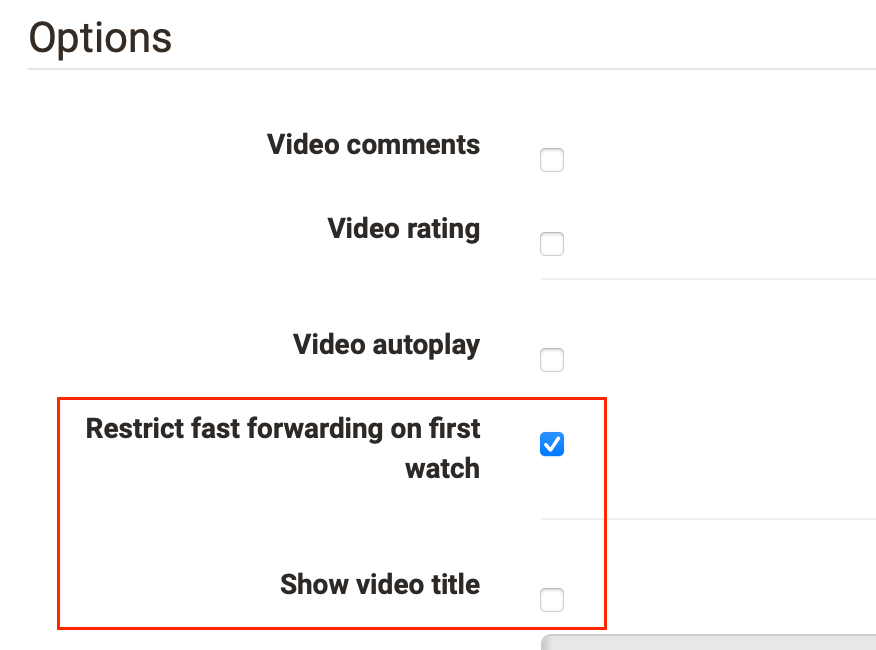This screenshot has height=650, width=876.
Task: Check the Show video title box
Action: pos(552,600)
